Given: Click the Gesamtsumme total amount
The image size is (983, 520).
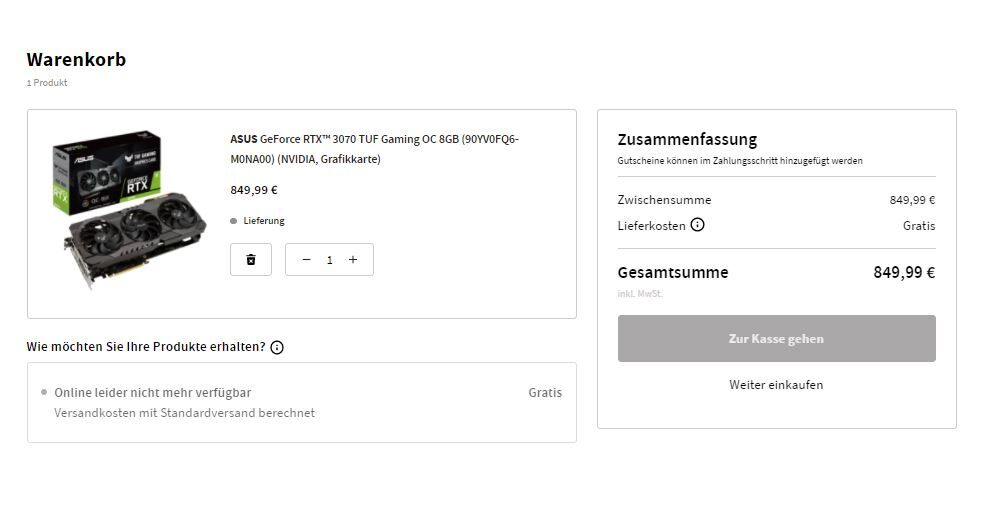Looking at the screenshot, I should coord(904,272).
